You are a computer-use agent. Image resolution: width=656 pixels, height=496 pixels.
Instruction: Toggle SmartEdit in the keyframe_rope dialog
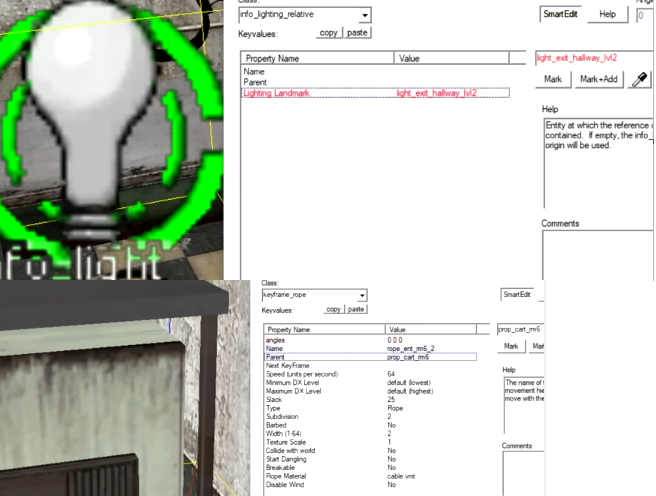pos(517,294)
